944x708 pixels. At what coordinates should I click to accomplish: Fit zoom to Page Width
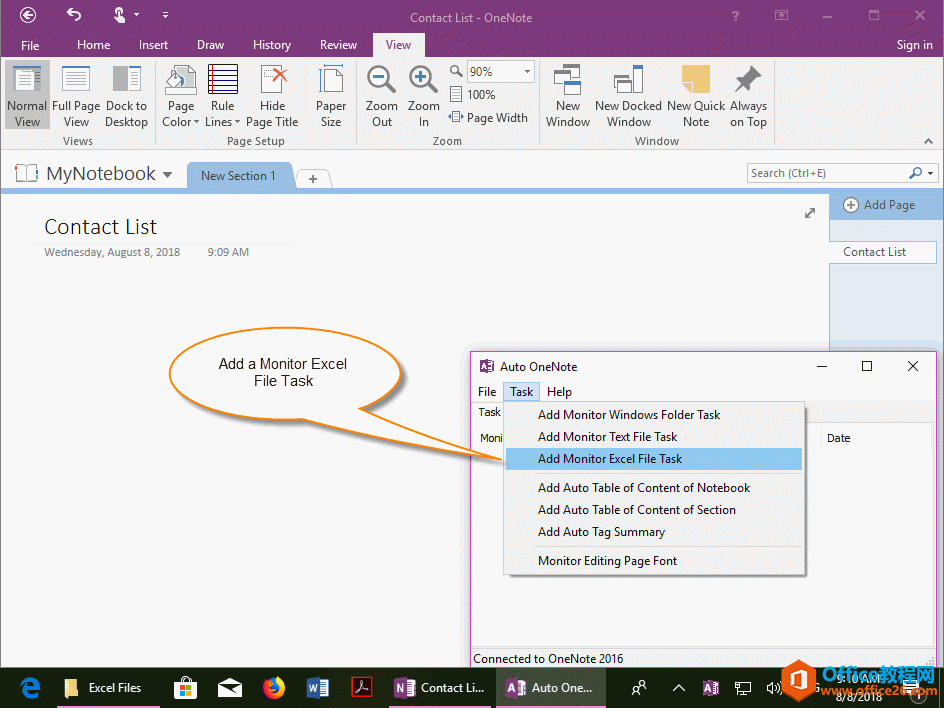pos(488,117)
